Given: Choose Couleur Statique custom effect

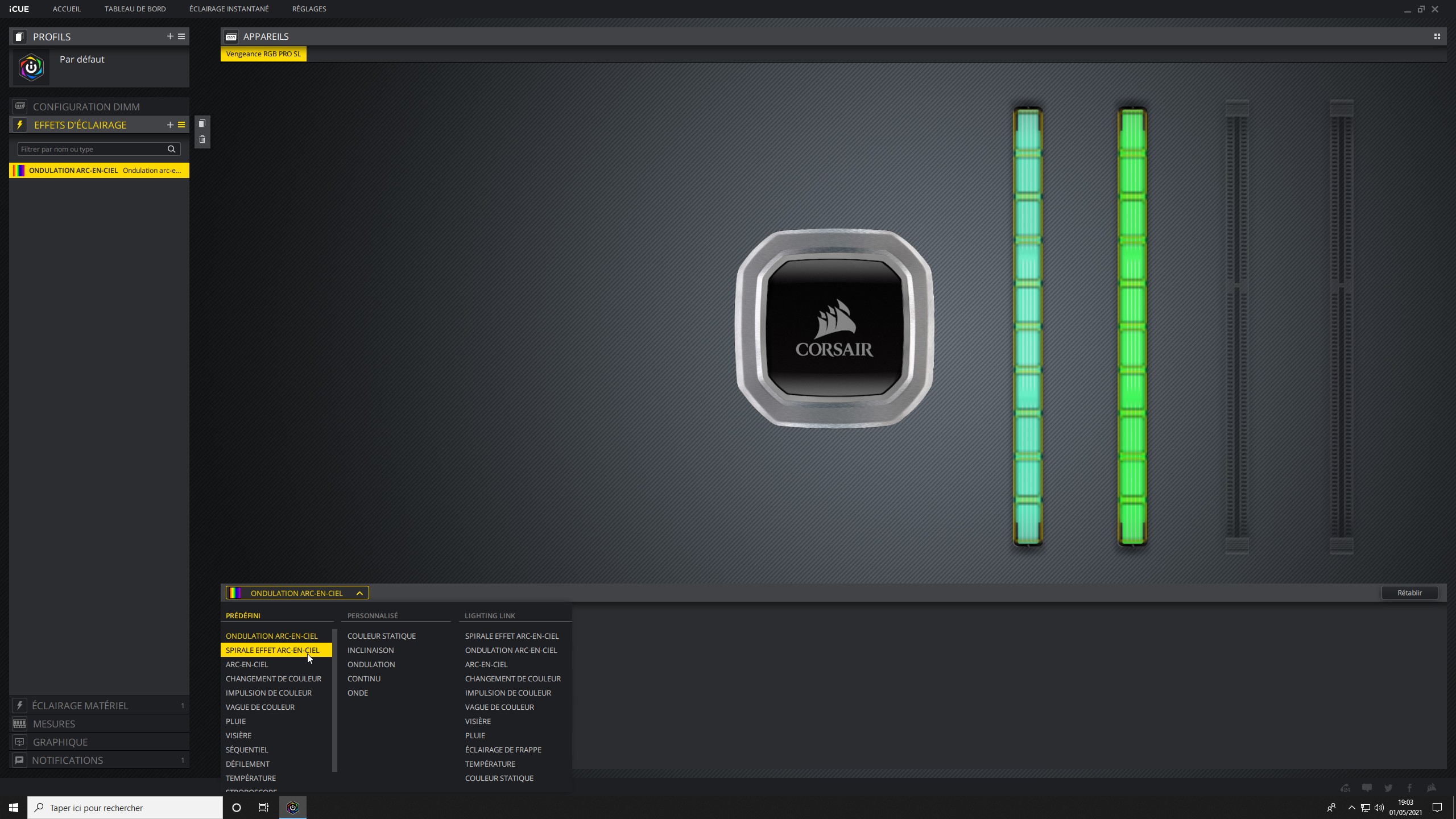Looking at the screenshot, I should click(381, 636).
